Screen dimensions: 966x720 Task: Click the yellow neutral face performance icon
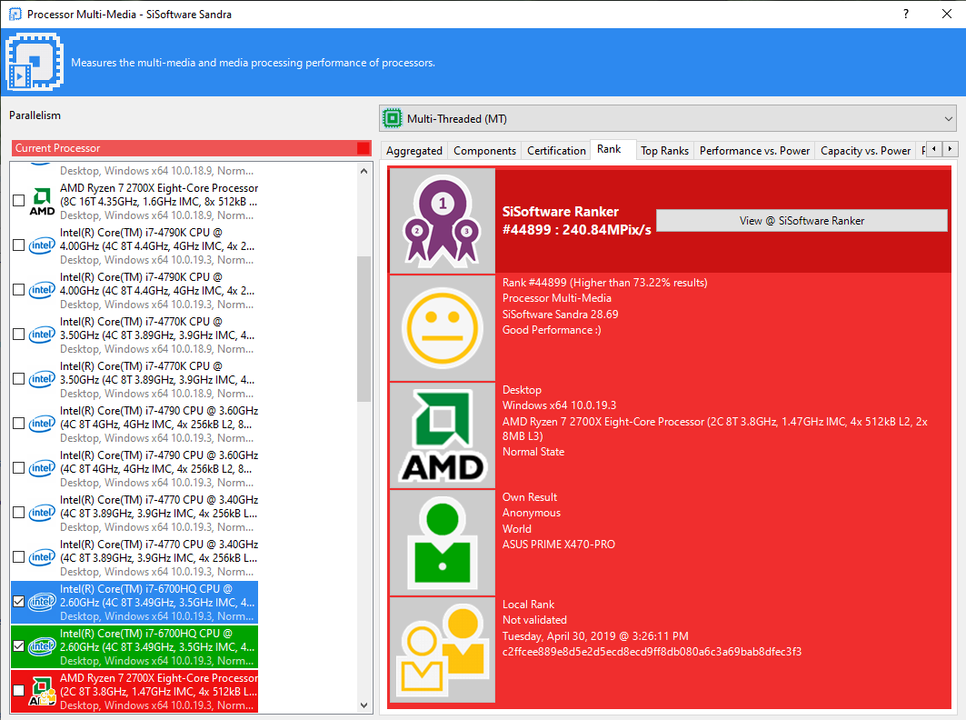[x=442, y=328]
